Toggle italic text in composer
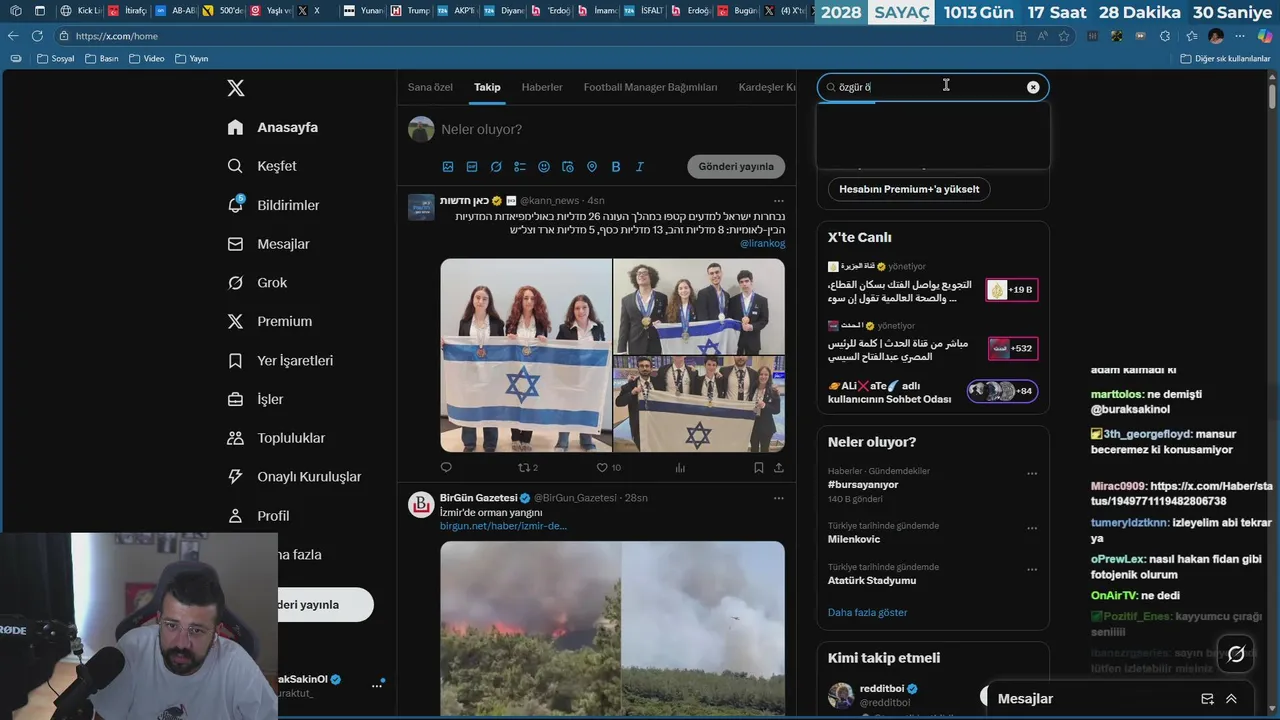This screenshot has width=1280, height=720. [x=640, y=167]
